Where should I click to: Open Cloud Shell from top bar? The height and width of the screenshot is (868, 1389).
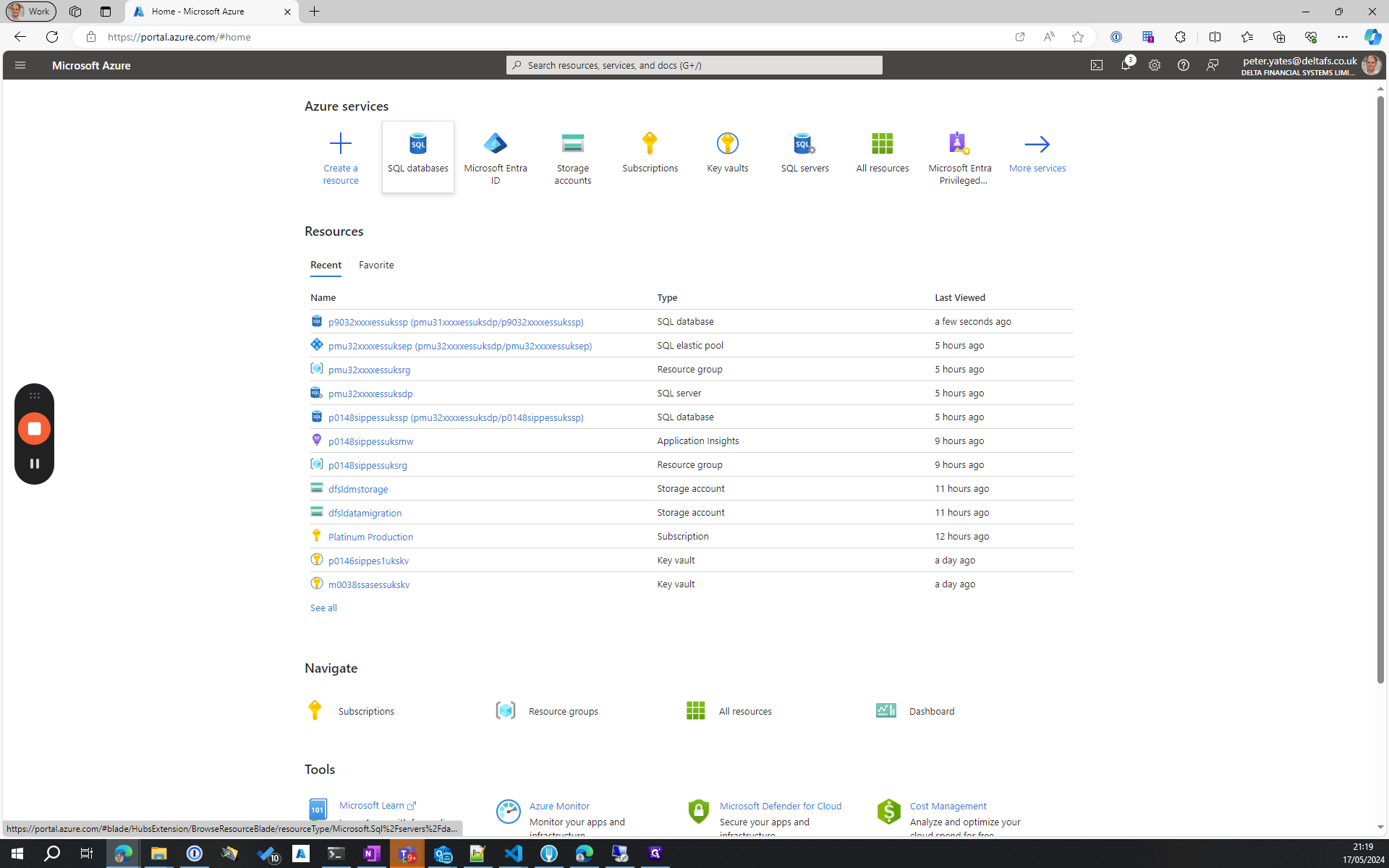coord(1097,65)
